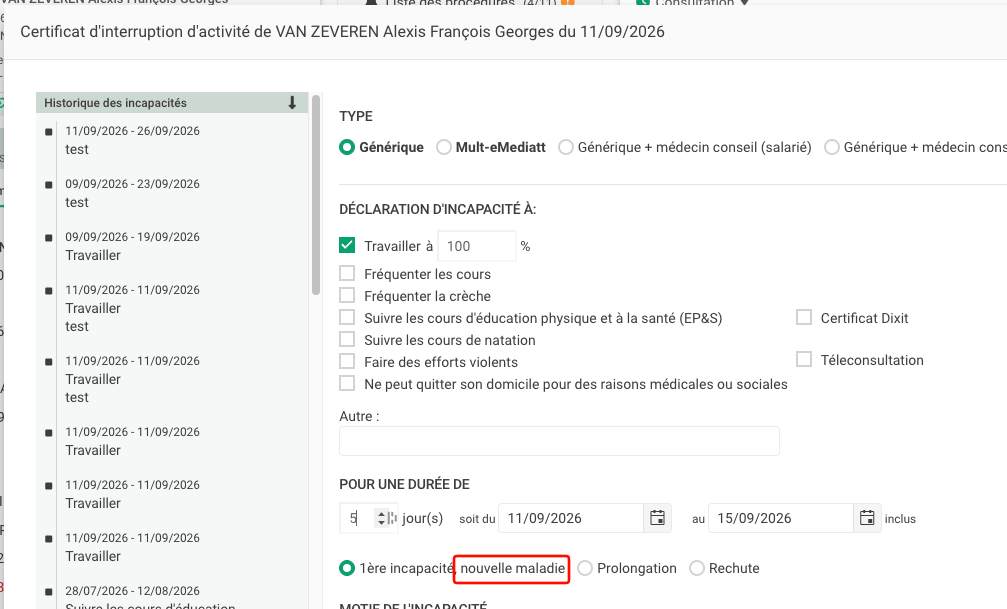The width and height of the screenshot is (1007, 609).
Task: Click the history panel vertical scrollbar
Action: coord(316,195)
